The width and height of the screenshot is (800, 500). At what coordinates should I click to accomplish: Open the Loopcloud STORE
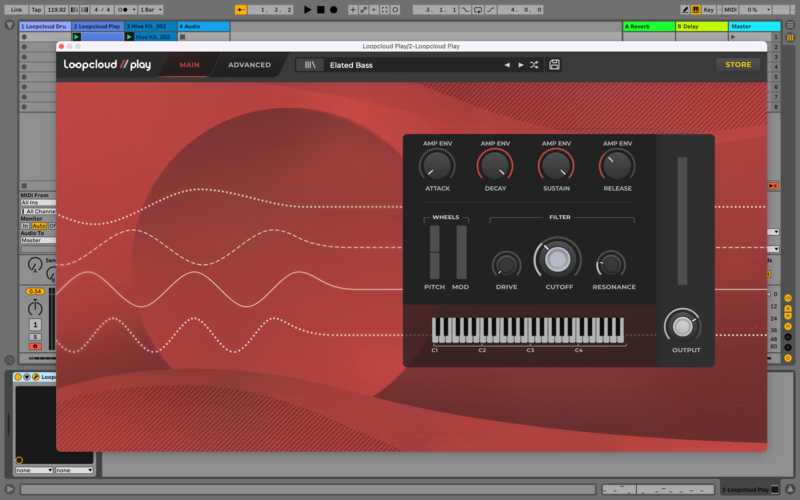(x=738, y=65)
